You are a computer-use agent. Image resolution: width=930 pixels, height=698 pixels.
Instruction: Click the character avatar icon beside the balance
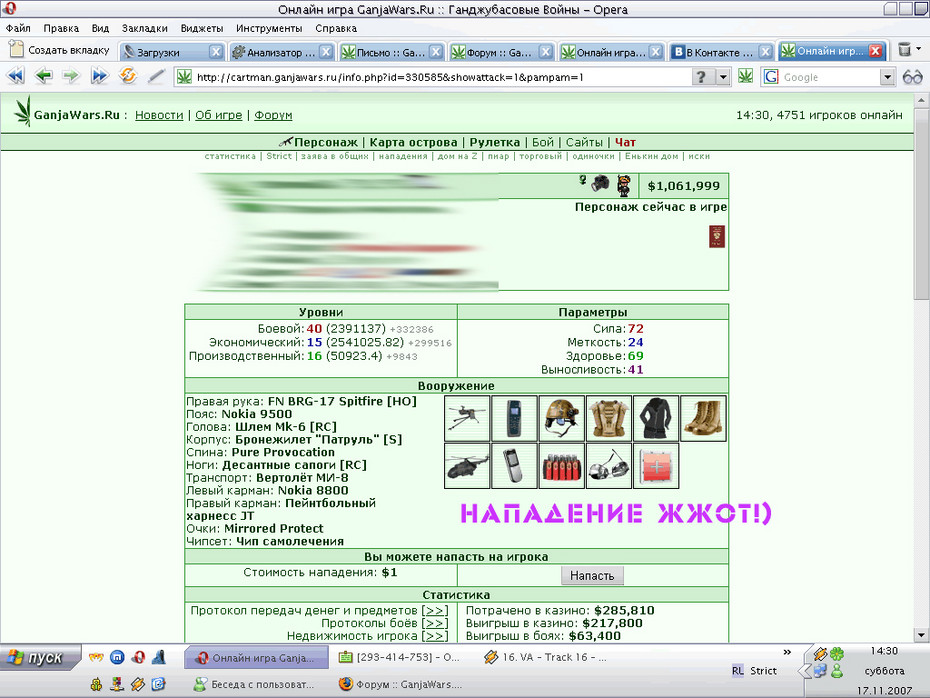tap(623, 186)
